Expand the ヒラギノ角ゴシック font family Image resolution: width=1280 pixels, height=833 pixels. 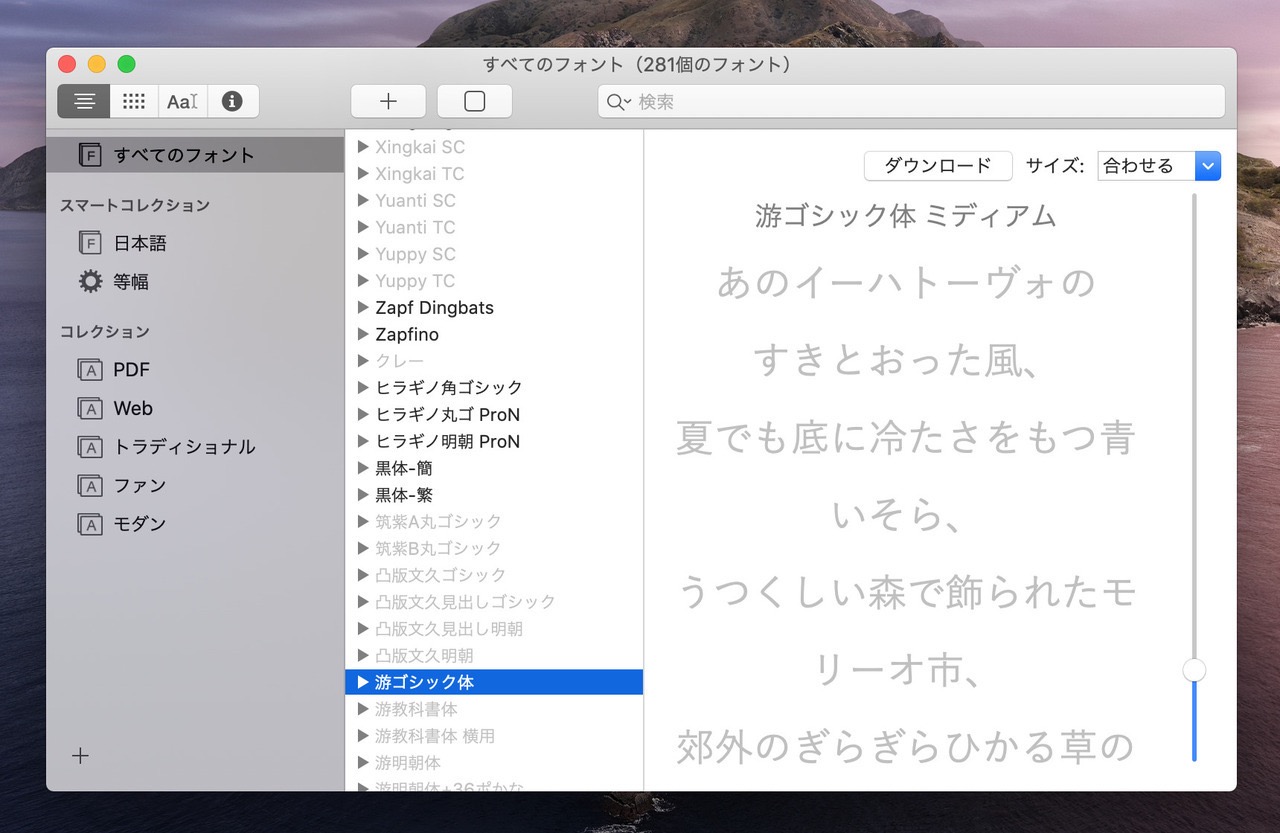click(364, 388)
